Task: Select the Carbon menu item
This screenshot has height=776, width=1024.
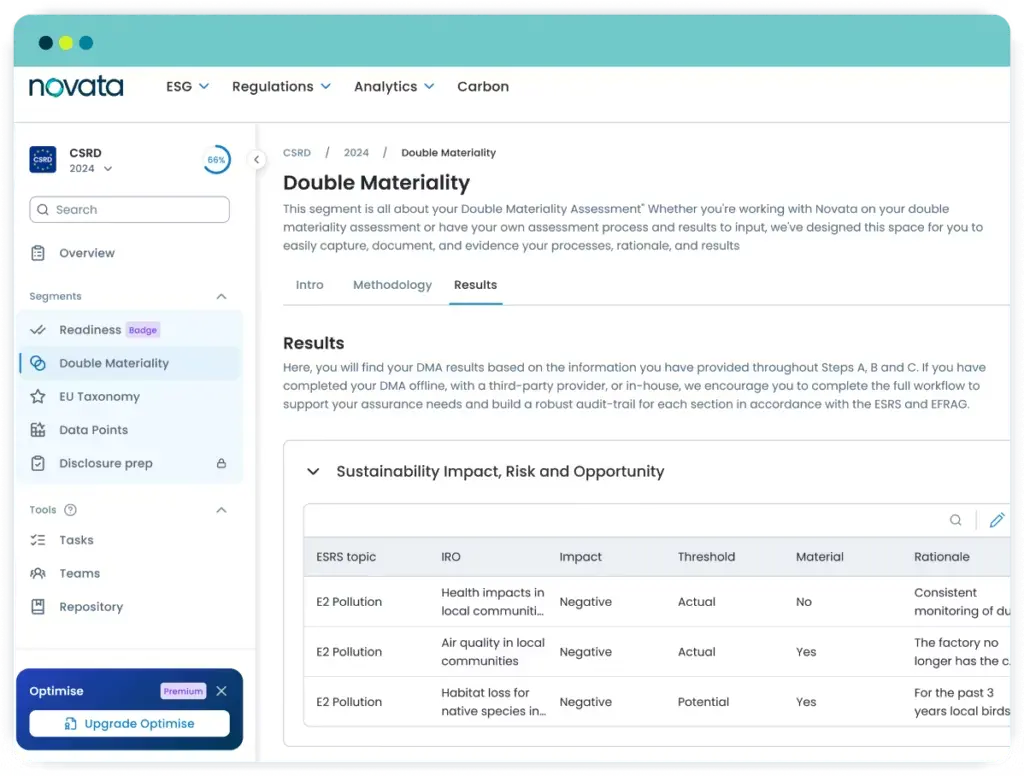Action: point(483,86)
